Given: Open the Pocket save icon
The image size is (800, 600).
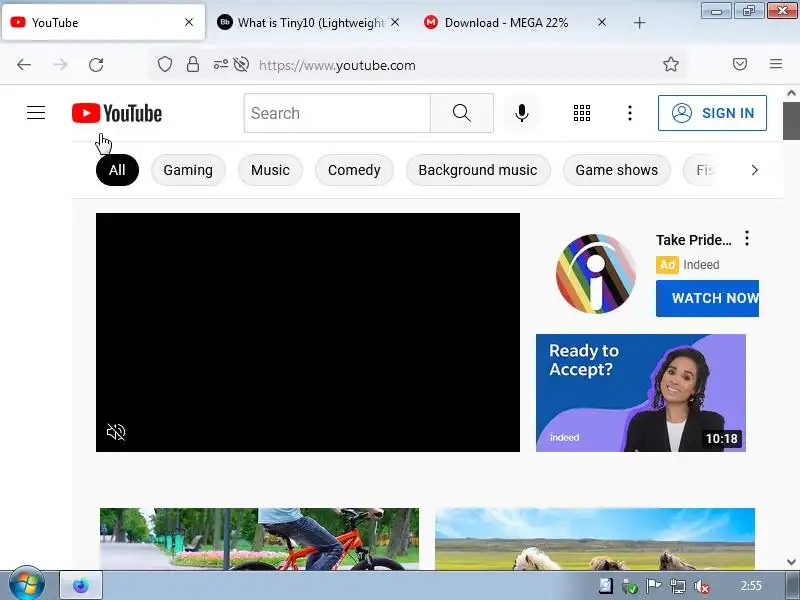Looking at the screenshot, I should [740, 64].
